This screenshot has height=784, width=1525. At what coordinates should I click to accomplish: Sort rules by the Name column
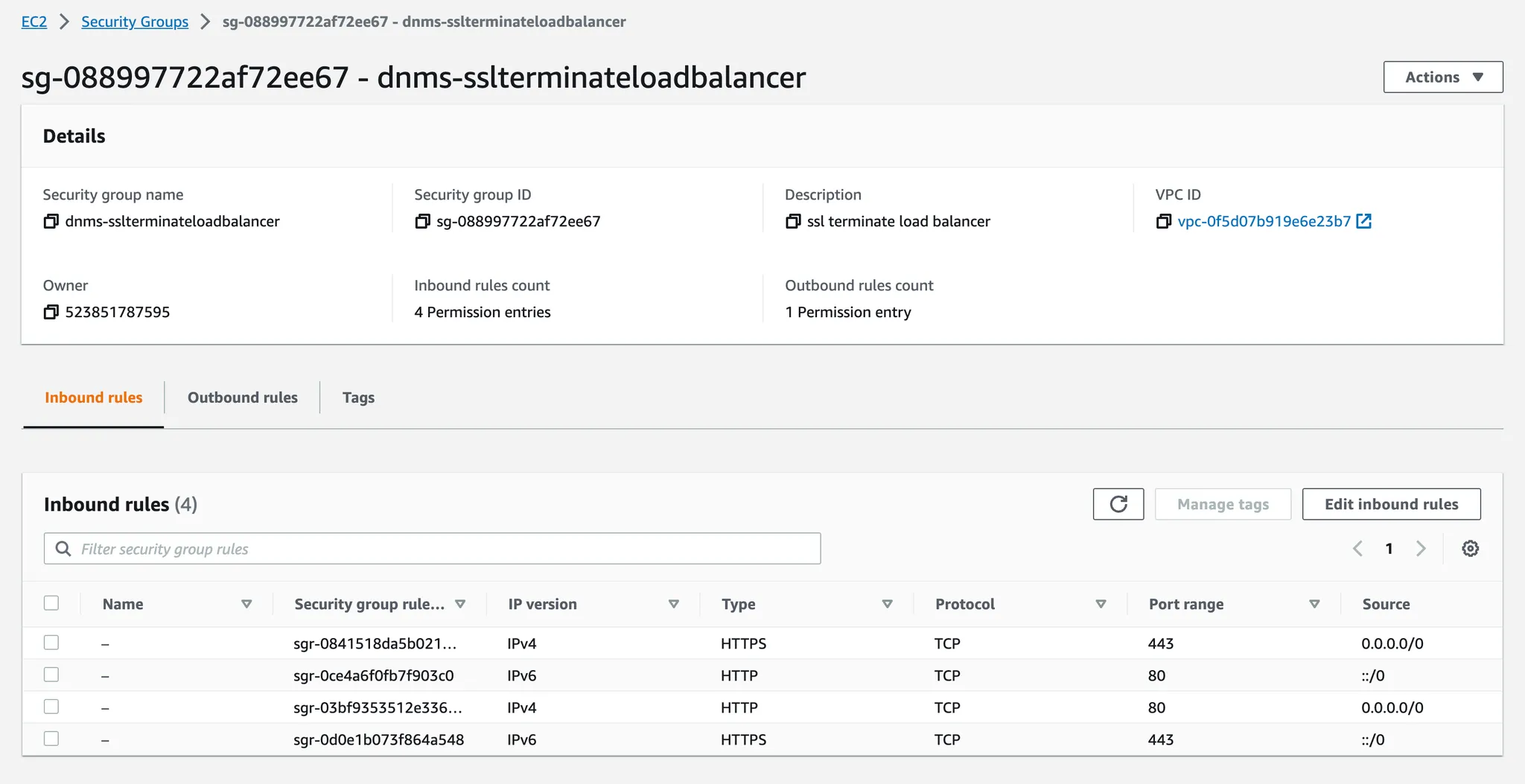[x=246, y=604]
